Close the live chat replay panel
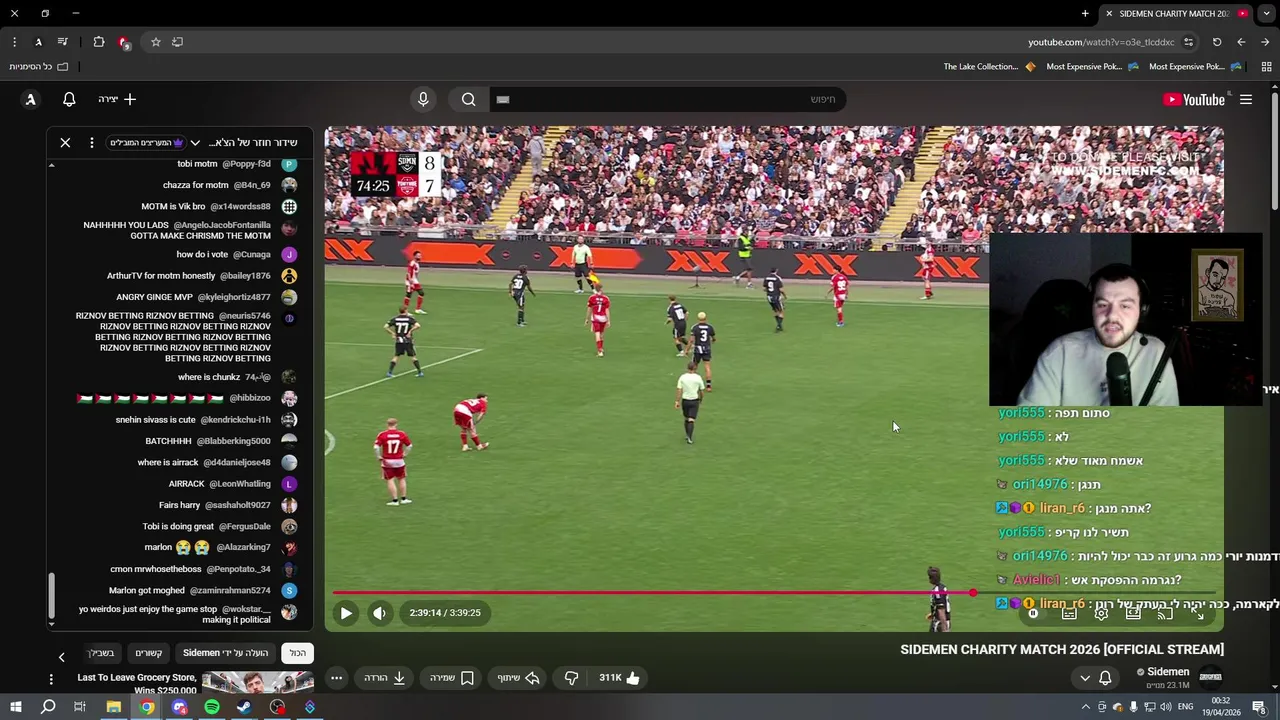 (65, 143)
